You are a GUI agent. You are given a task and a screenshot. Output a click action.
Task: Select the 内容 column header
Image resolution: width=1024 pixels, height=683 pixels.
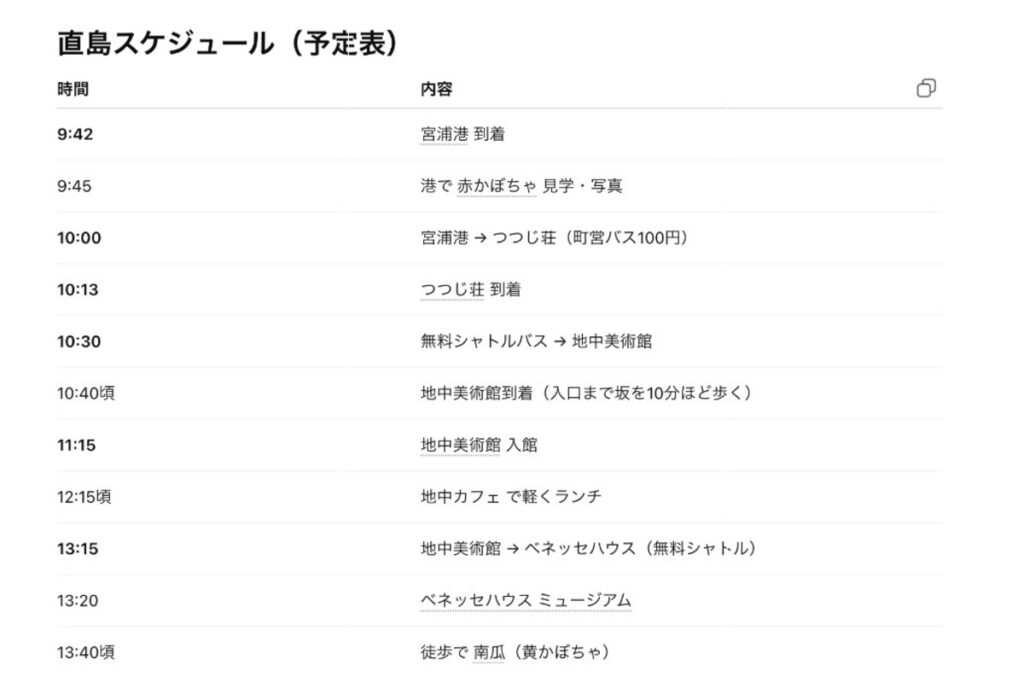coord(436,89)
